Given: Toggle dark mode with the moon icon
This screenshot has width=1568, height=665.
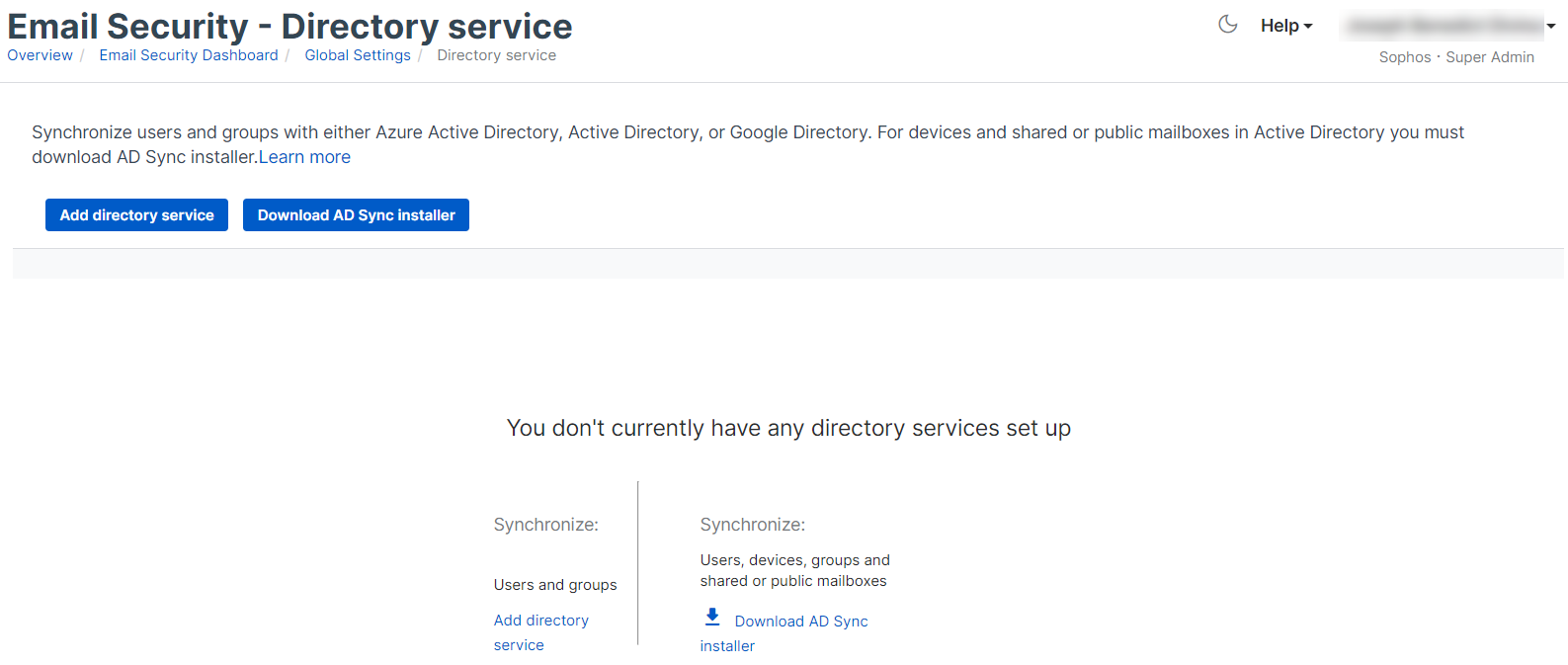Looking at the screenshot, I should tap(1227, 25).
